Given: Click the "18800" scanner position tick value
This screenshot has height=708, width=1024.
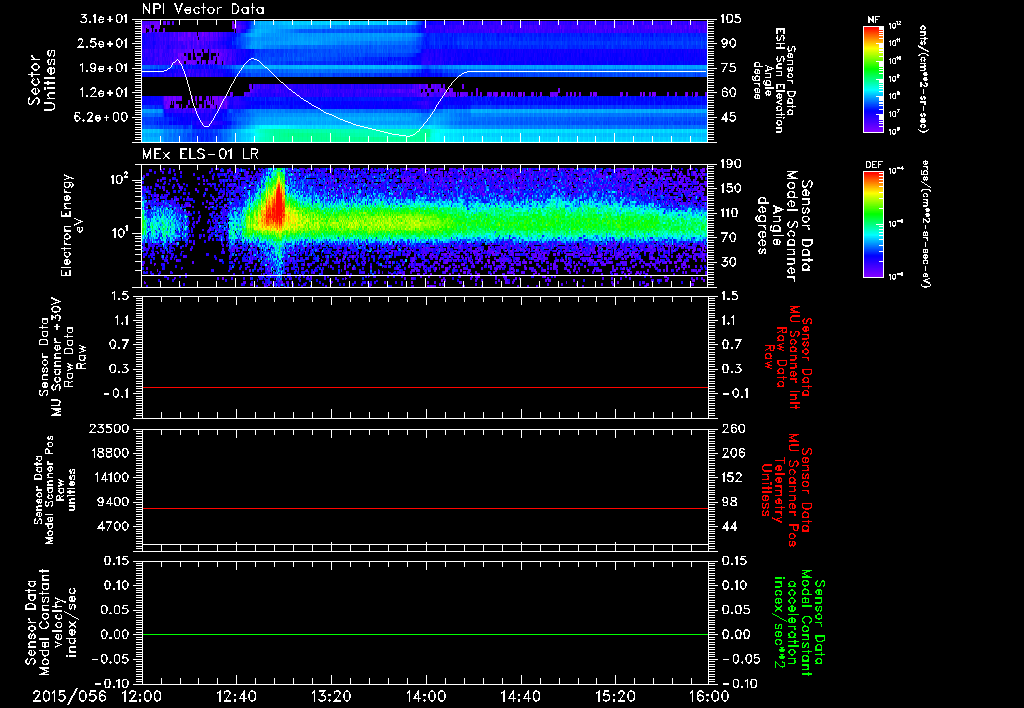Looking at the screenshot, I should [109, 453].
